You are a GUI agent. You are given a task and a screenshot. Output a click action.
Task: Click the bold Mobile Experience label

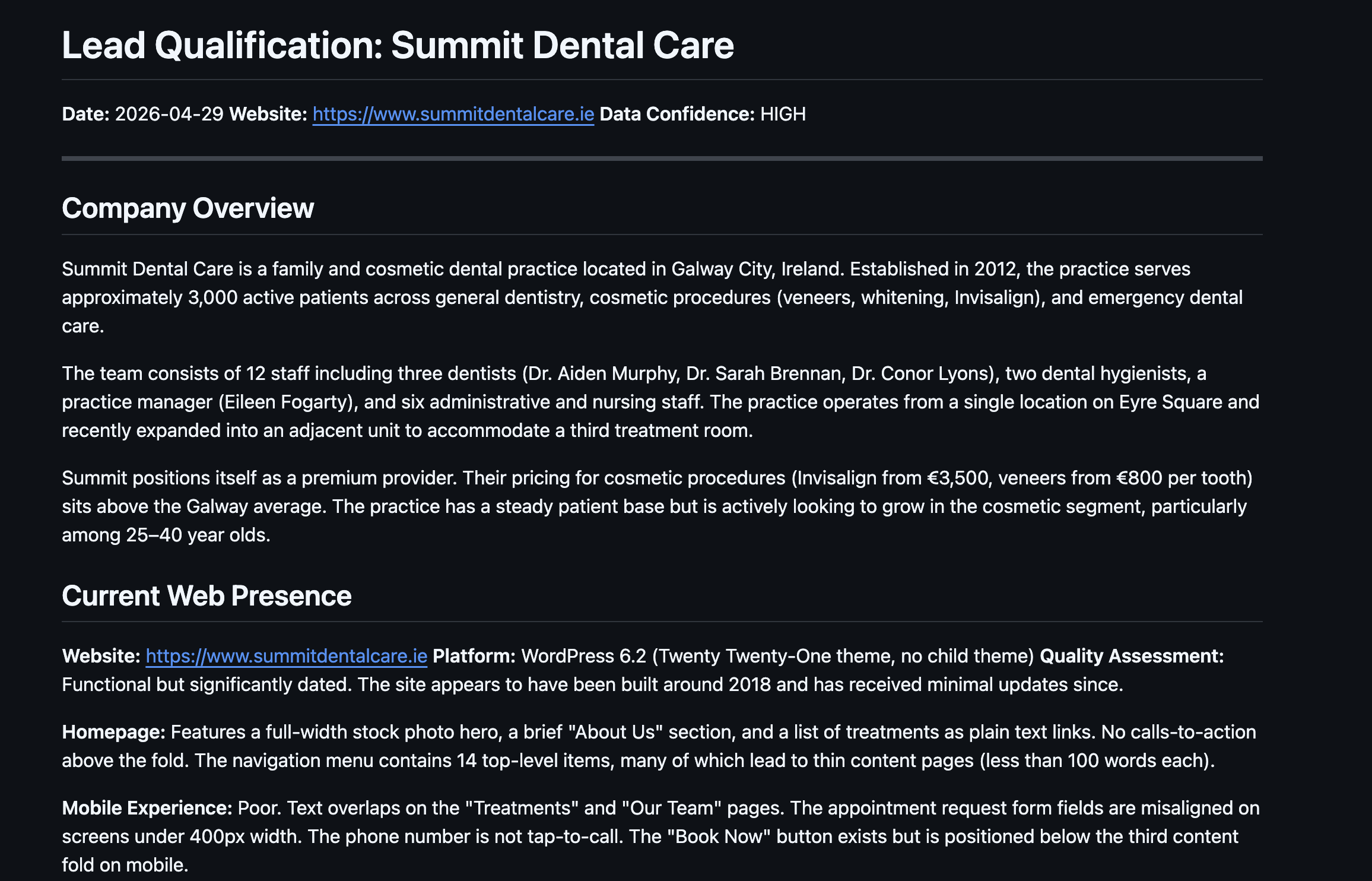[x=147, y=808]
